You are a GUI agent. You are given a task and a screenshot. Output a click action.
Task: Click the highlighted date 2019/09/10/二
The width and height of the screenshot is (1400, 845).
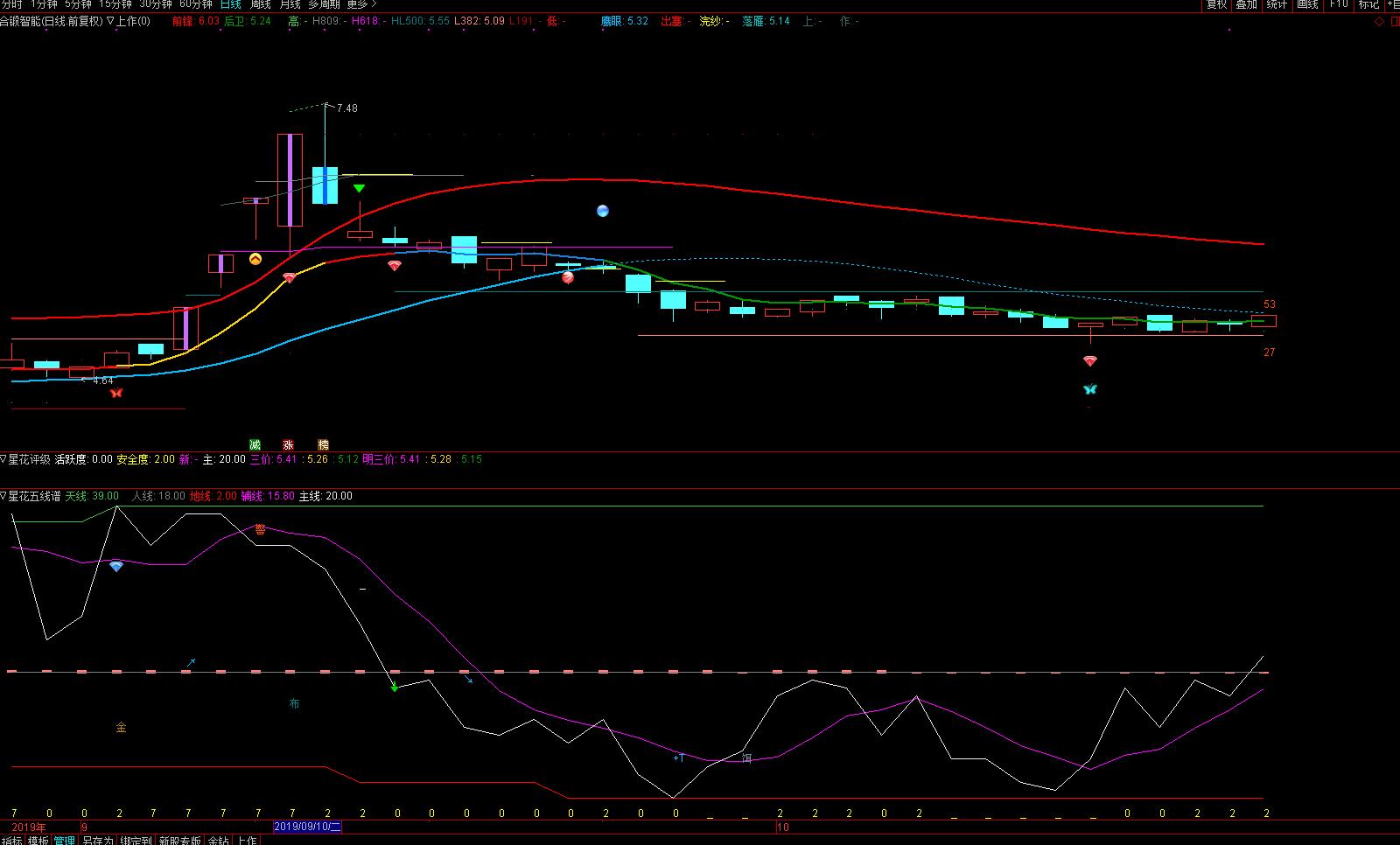click(308, 827)
